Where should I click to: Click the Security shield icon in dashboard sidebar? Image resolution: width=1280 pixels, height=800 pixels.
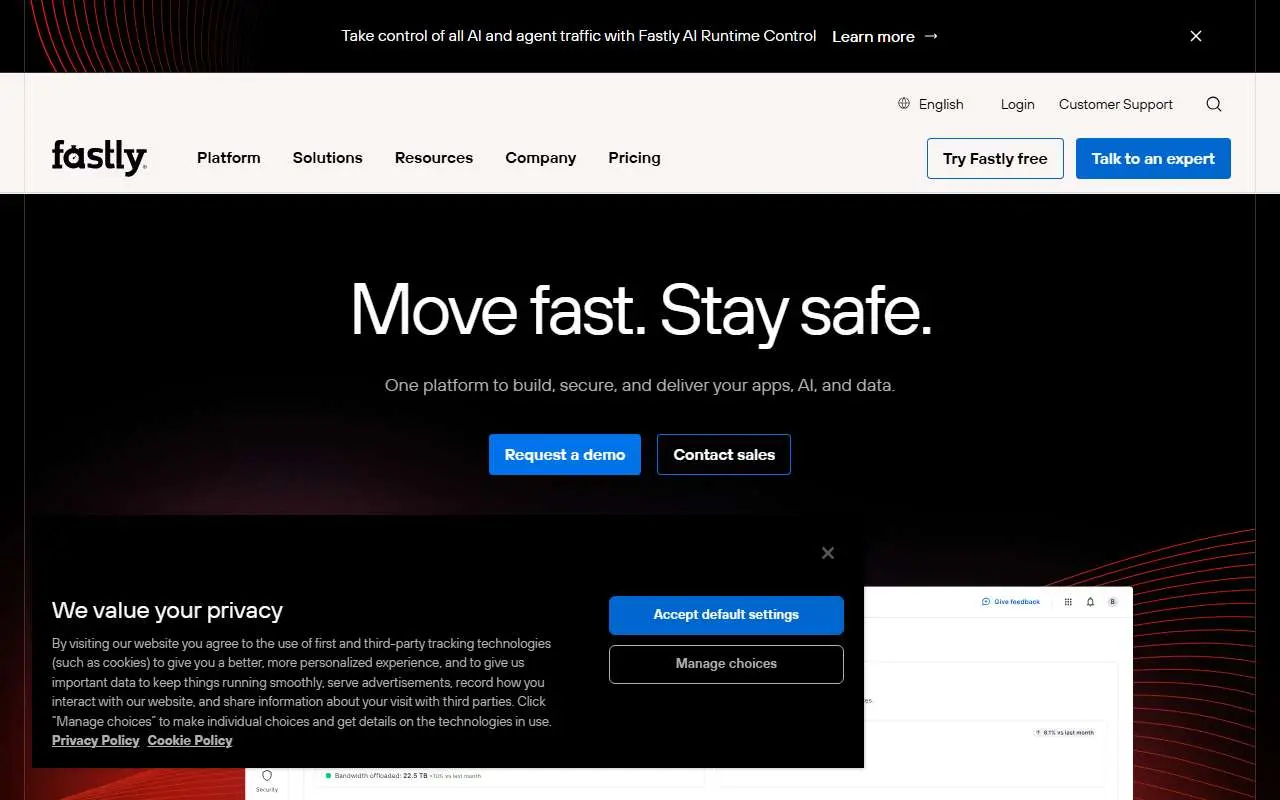point(267,776)
